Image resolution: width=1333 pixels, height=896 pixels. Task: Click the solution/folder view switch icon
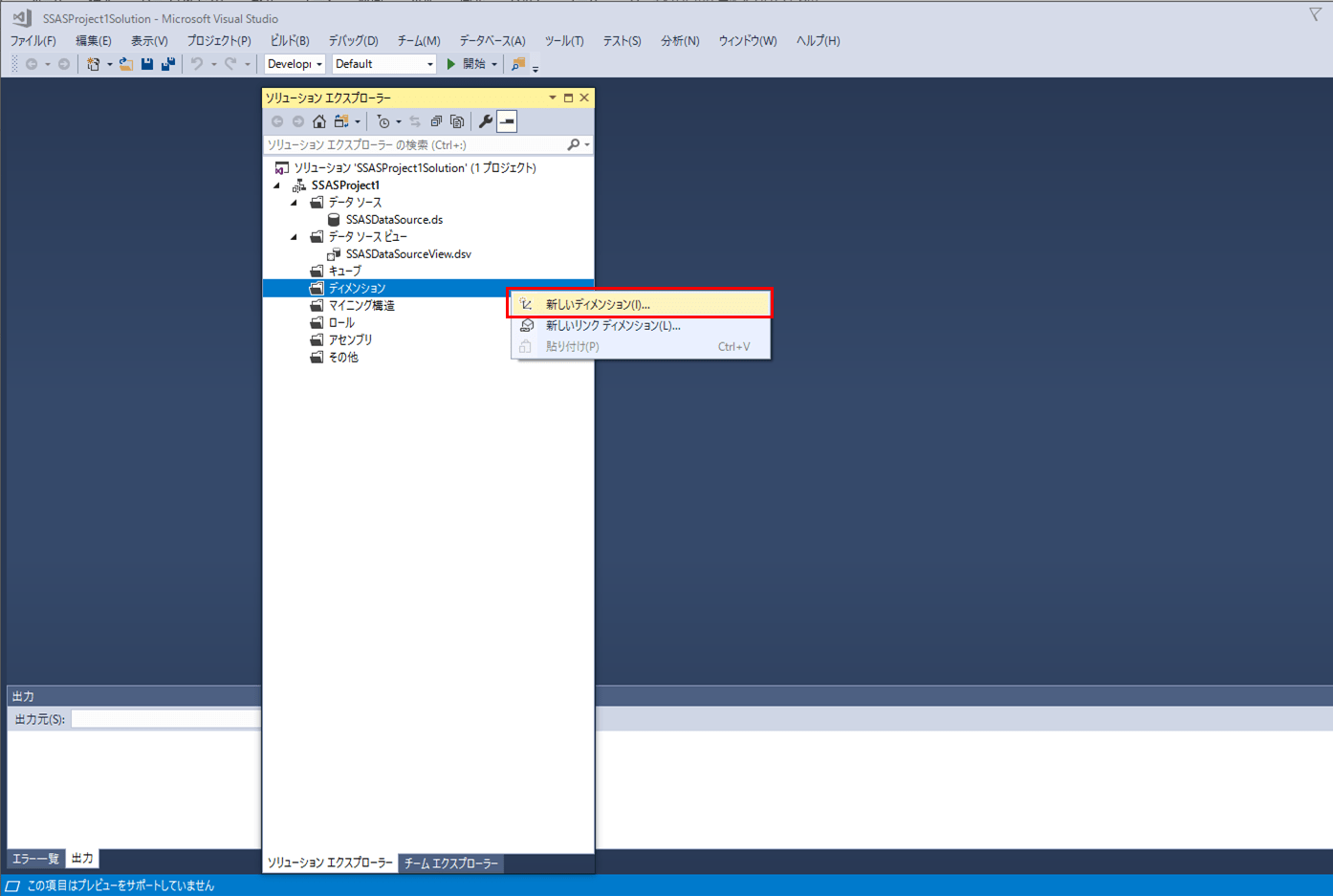click(x=341, y=121)
